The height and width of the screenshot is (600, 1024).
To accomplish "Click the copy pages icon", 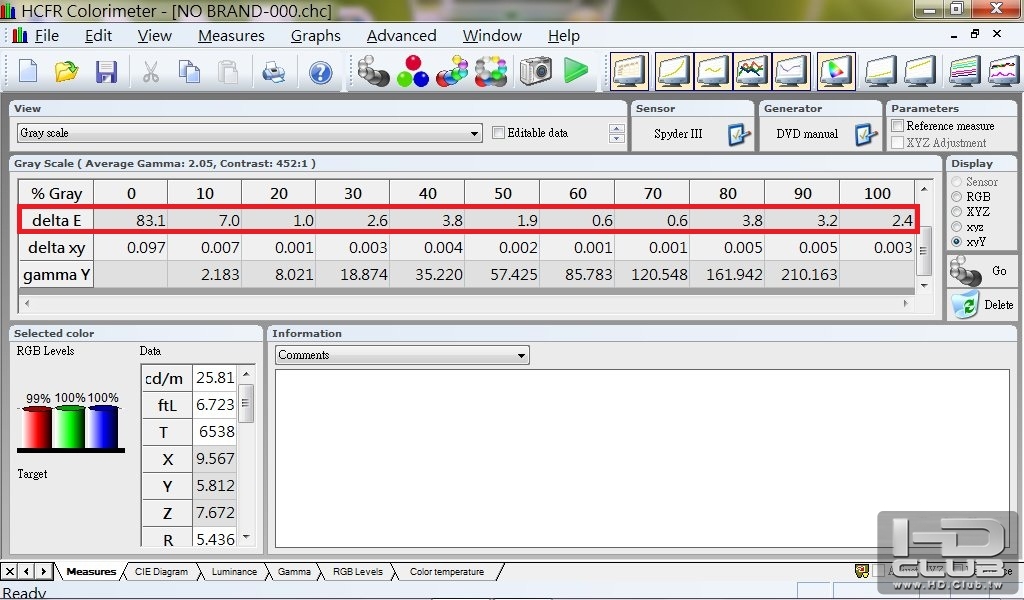I will point(189,71).
